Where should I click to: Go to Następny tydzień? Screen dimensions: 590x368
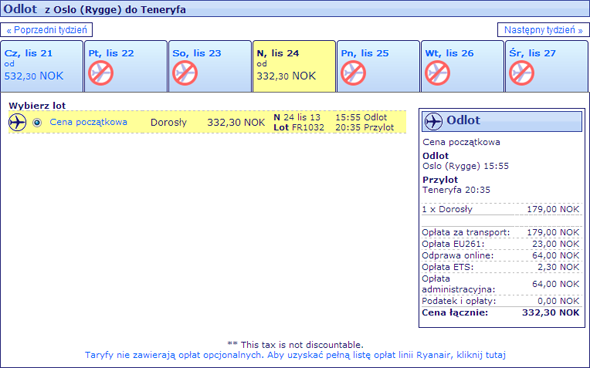[543, 30]
